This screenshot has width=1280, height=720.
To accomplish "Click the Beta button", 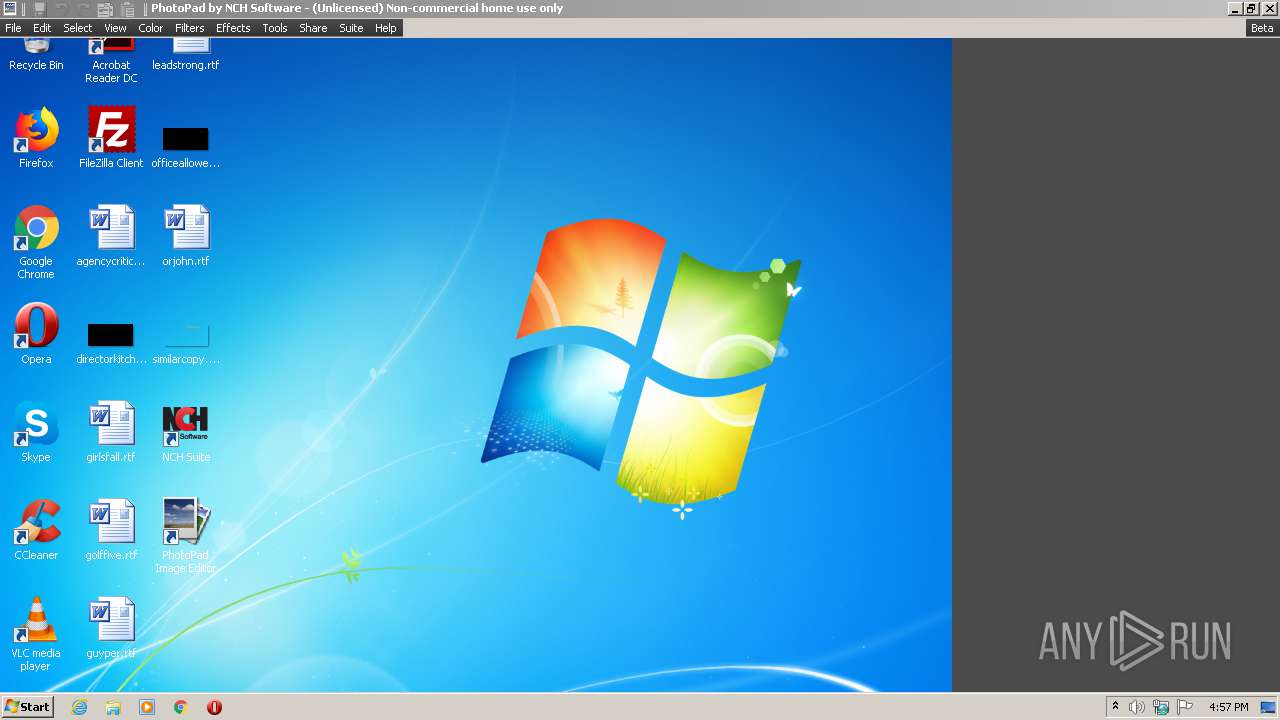I will [x=1262, y=28].
